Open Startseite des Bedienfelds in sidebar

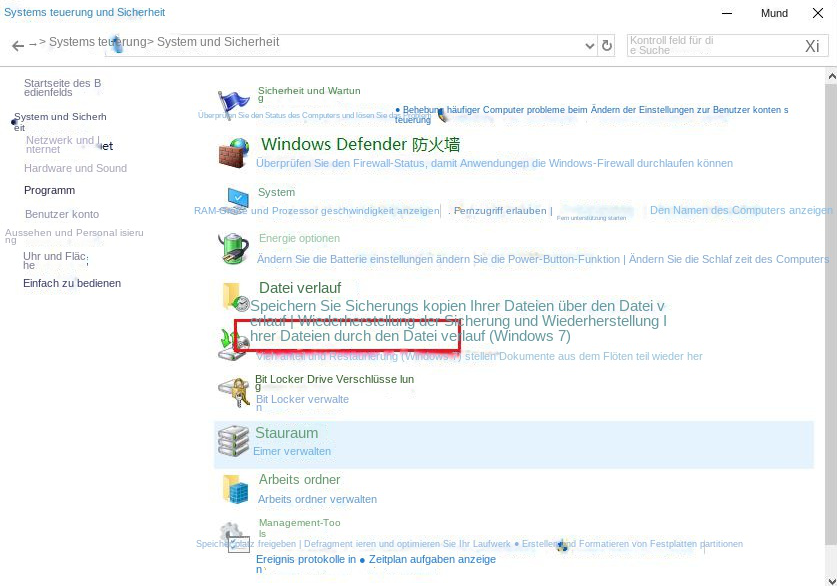click(62, 87)
